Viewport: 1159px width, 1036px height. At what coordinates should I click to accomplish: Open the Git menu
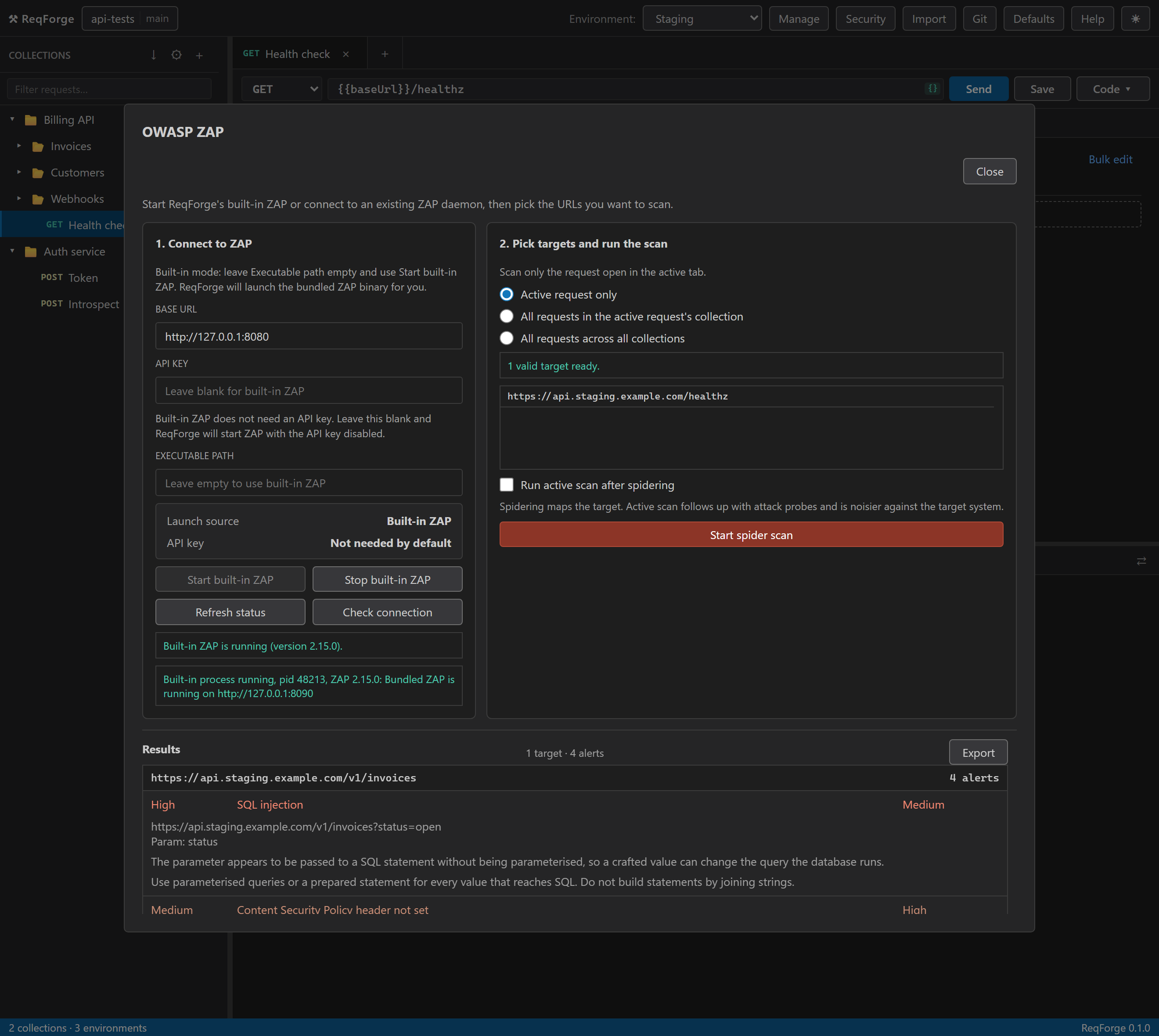[x=979, y=19]
